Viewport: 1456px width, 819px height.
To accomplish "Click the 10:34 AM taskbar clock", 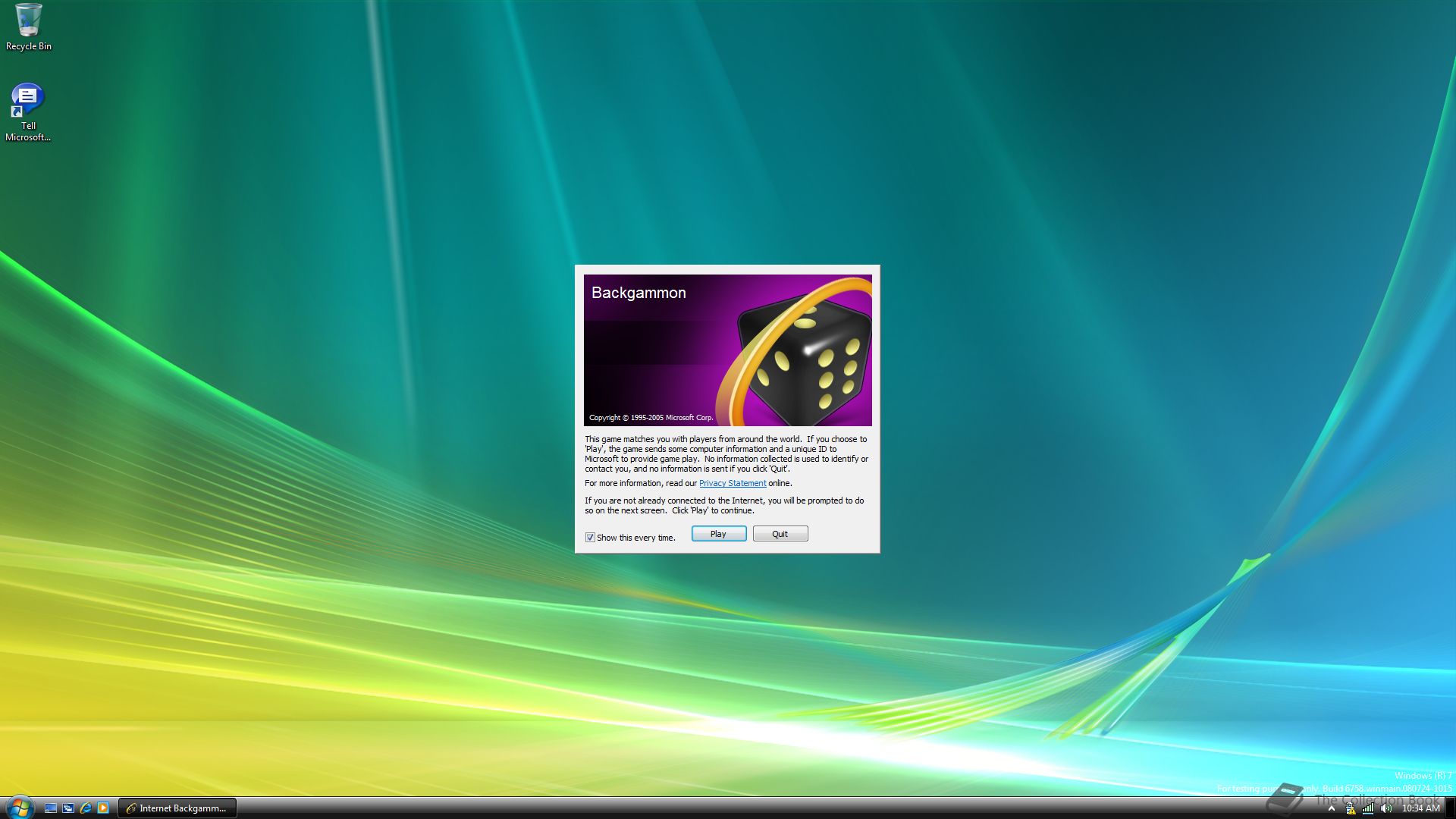I will [x=1420, y=808].
